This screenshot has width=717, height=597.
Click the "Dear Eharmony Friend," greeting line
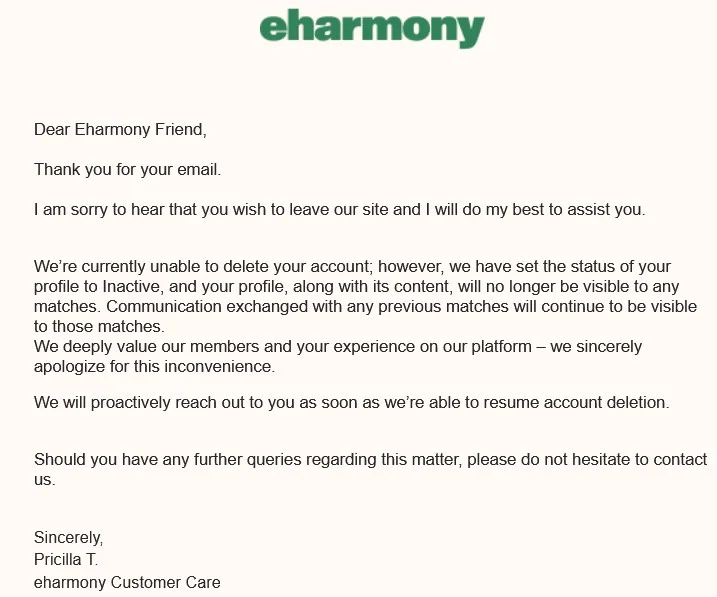(120, 129)
